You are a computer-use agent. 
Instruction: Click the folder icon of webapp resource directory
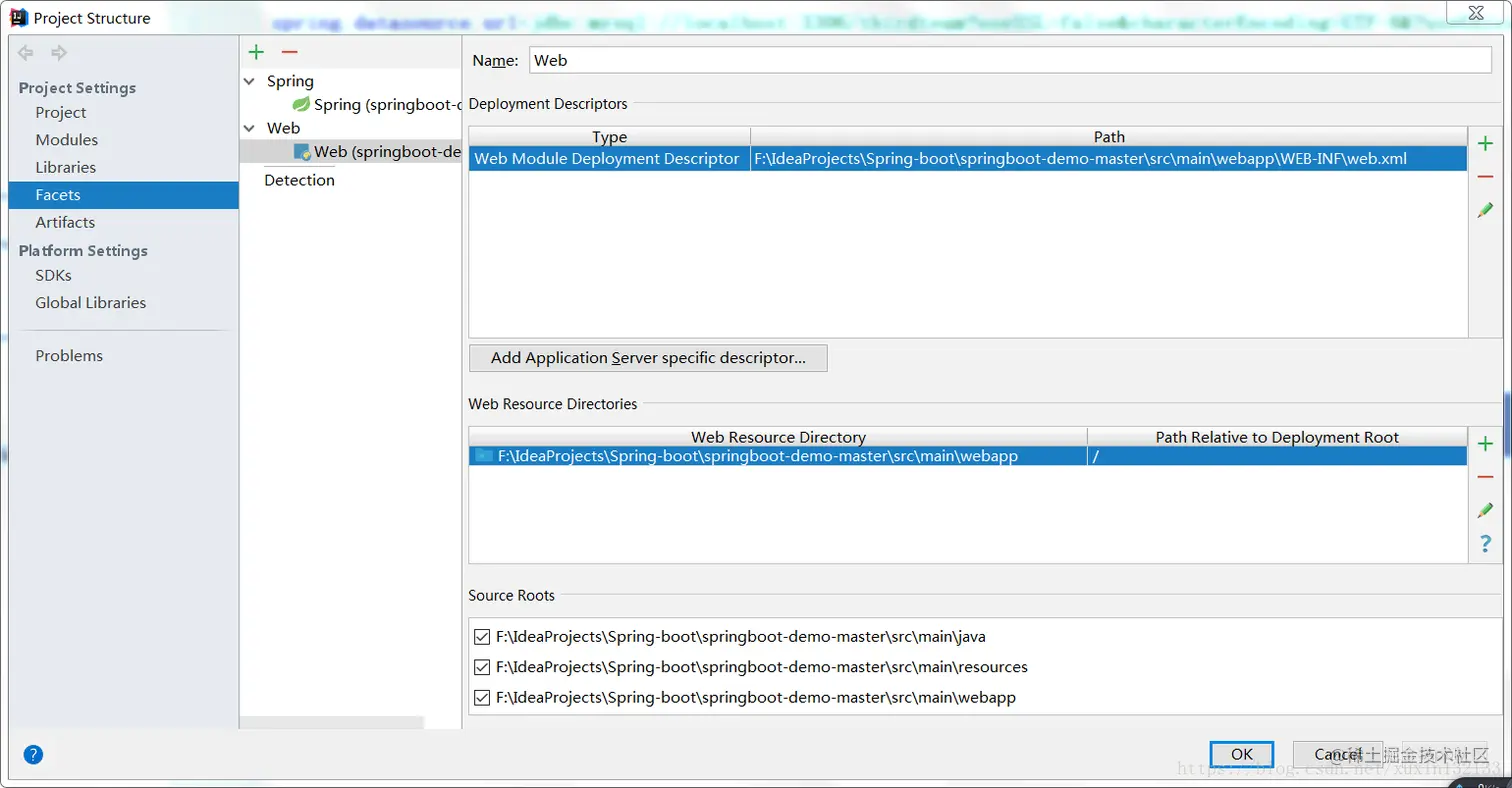pyautogui.click(x=484, y=456)
